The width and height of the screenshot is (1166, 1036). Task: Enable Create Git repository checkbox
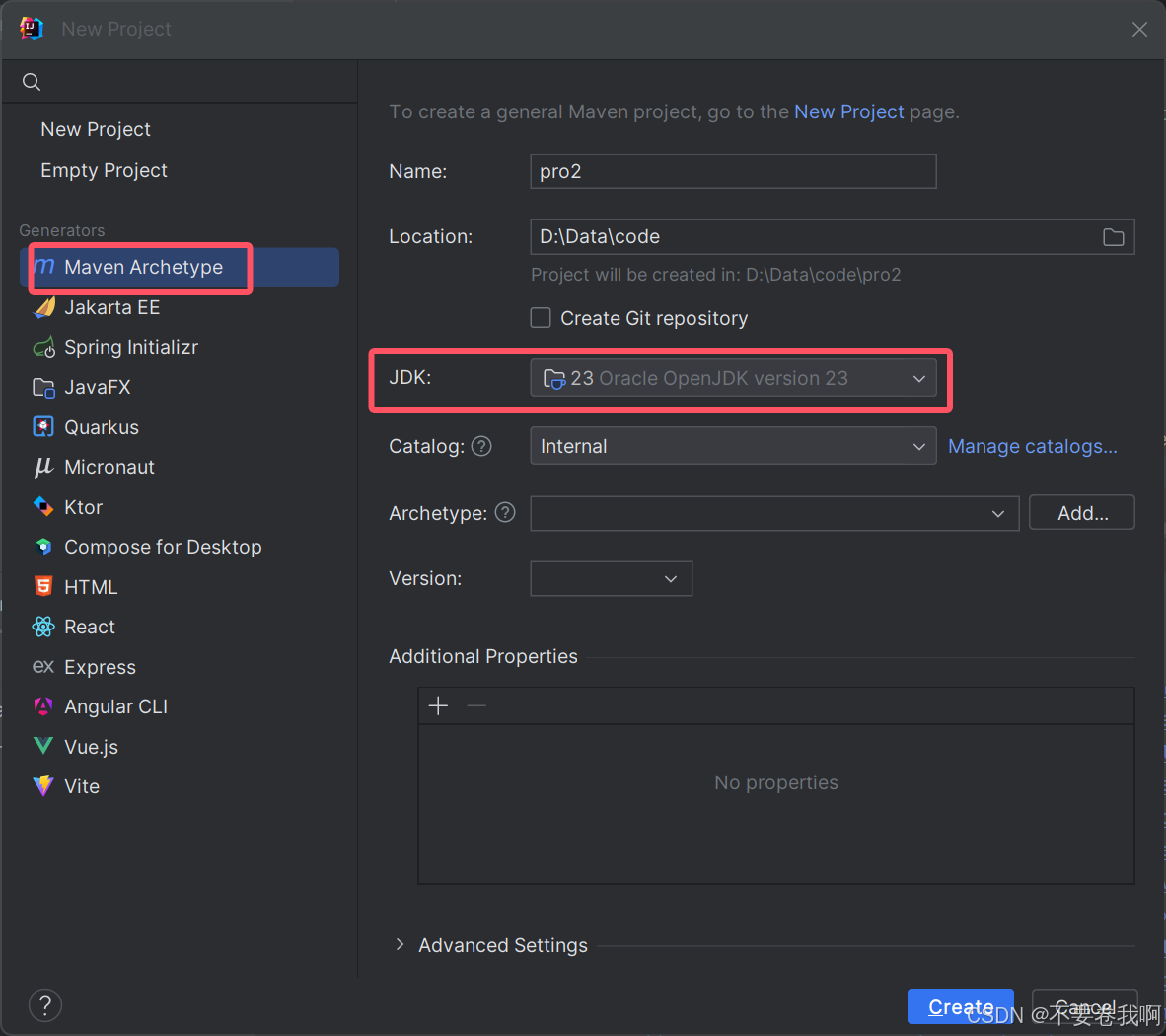coord(541,318)
